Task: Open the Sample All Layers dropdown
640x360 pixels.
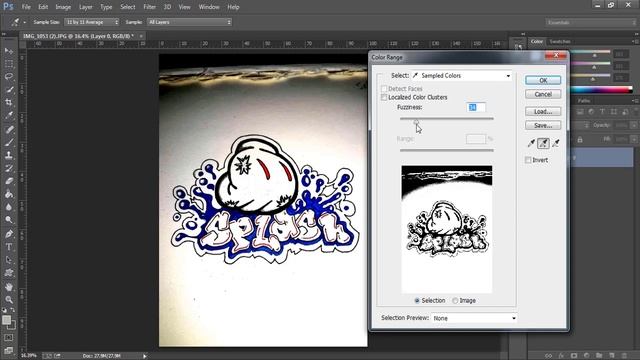Action: (x=189, y=22)
